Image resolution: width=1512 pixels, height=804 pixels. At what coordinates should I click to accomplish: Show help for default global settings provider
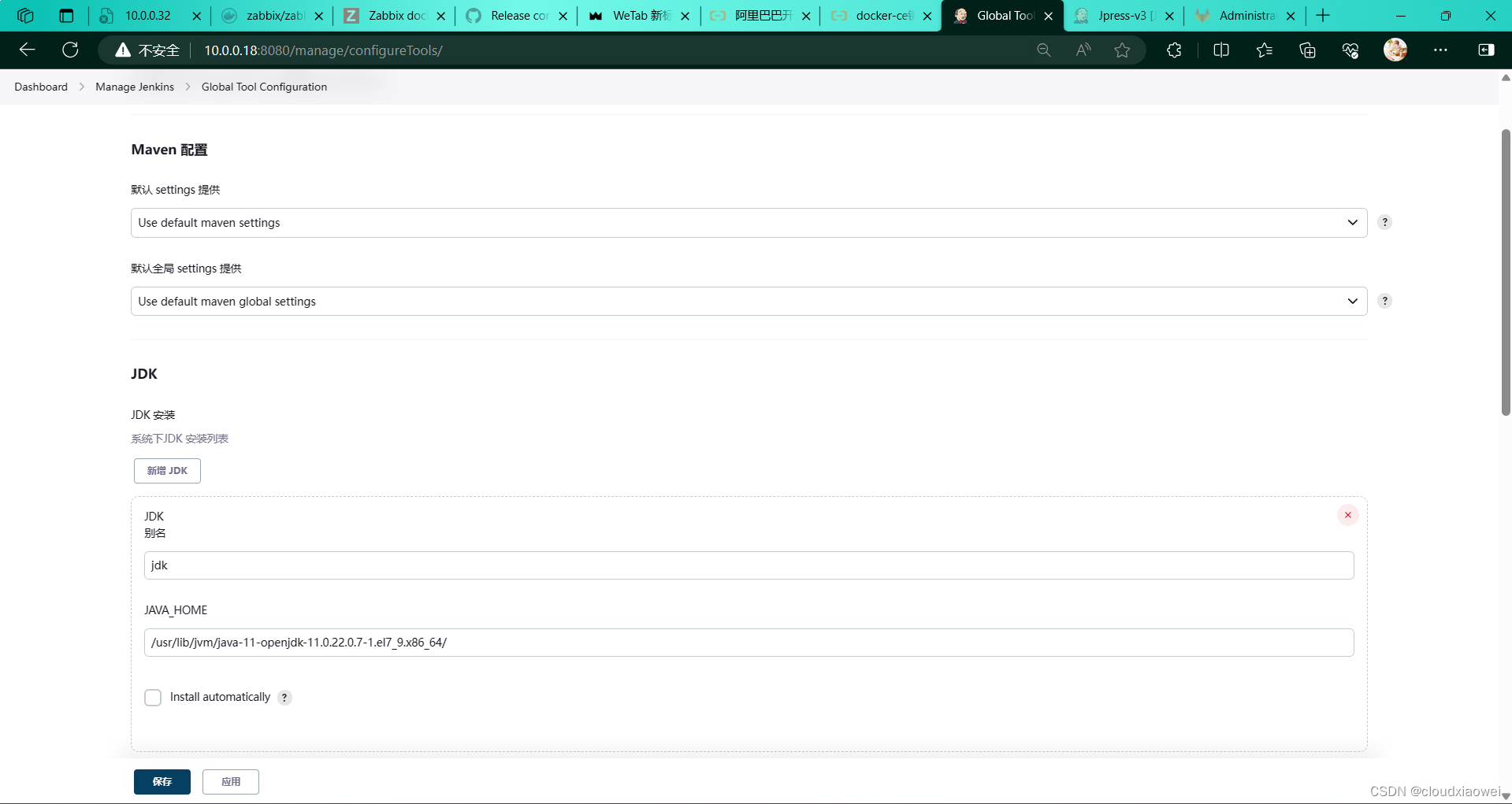tap(1384, 301)
